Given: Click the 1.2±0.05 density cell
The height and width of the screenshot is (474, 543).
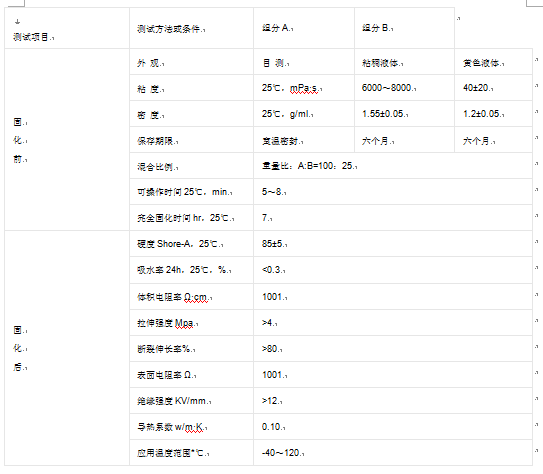Looking at the screenshot, I should [493, 114].
